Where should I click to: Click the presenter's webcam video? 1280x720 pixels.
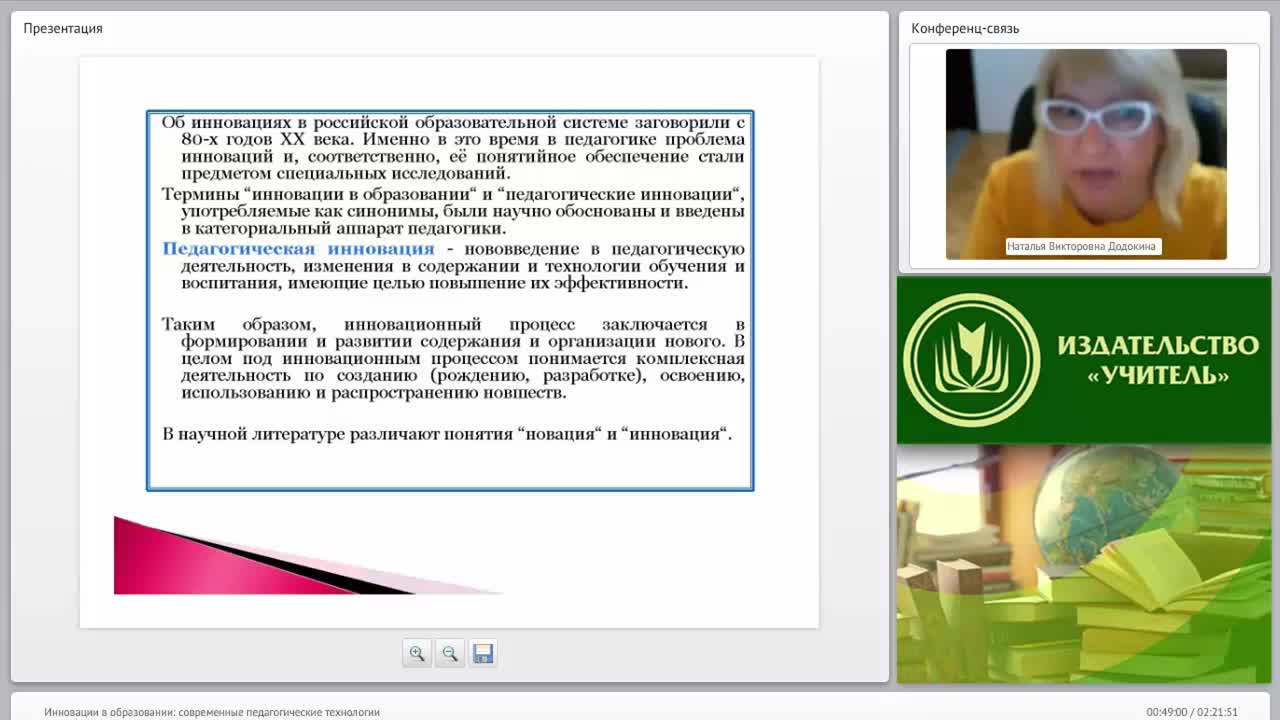tap(1086, 154)
